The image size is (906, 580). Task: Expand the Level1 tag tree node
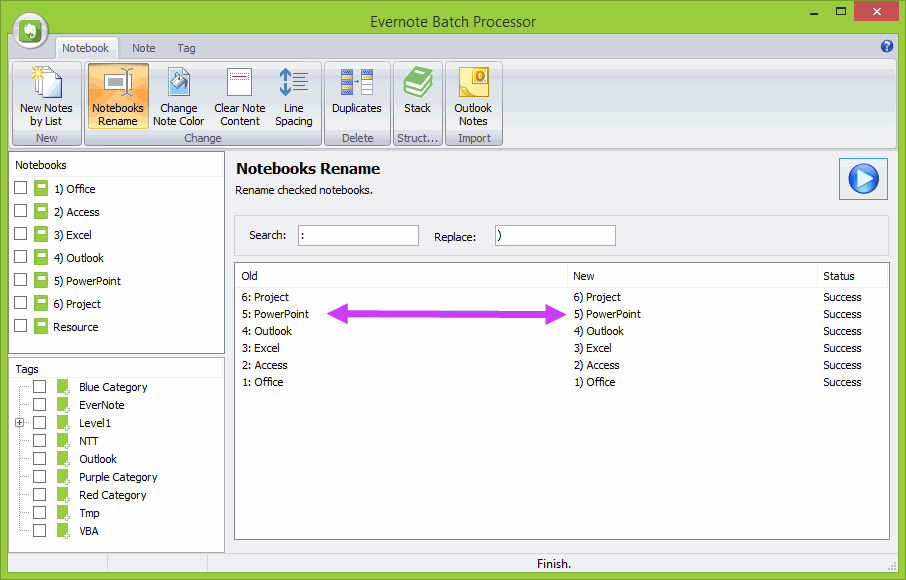tap(20, 423)
